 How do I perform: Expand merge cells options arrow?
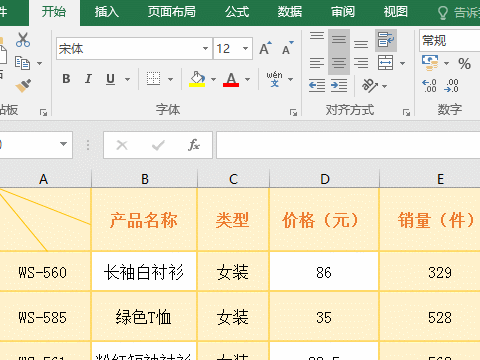402,63
